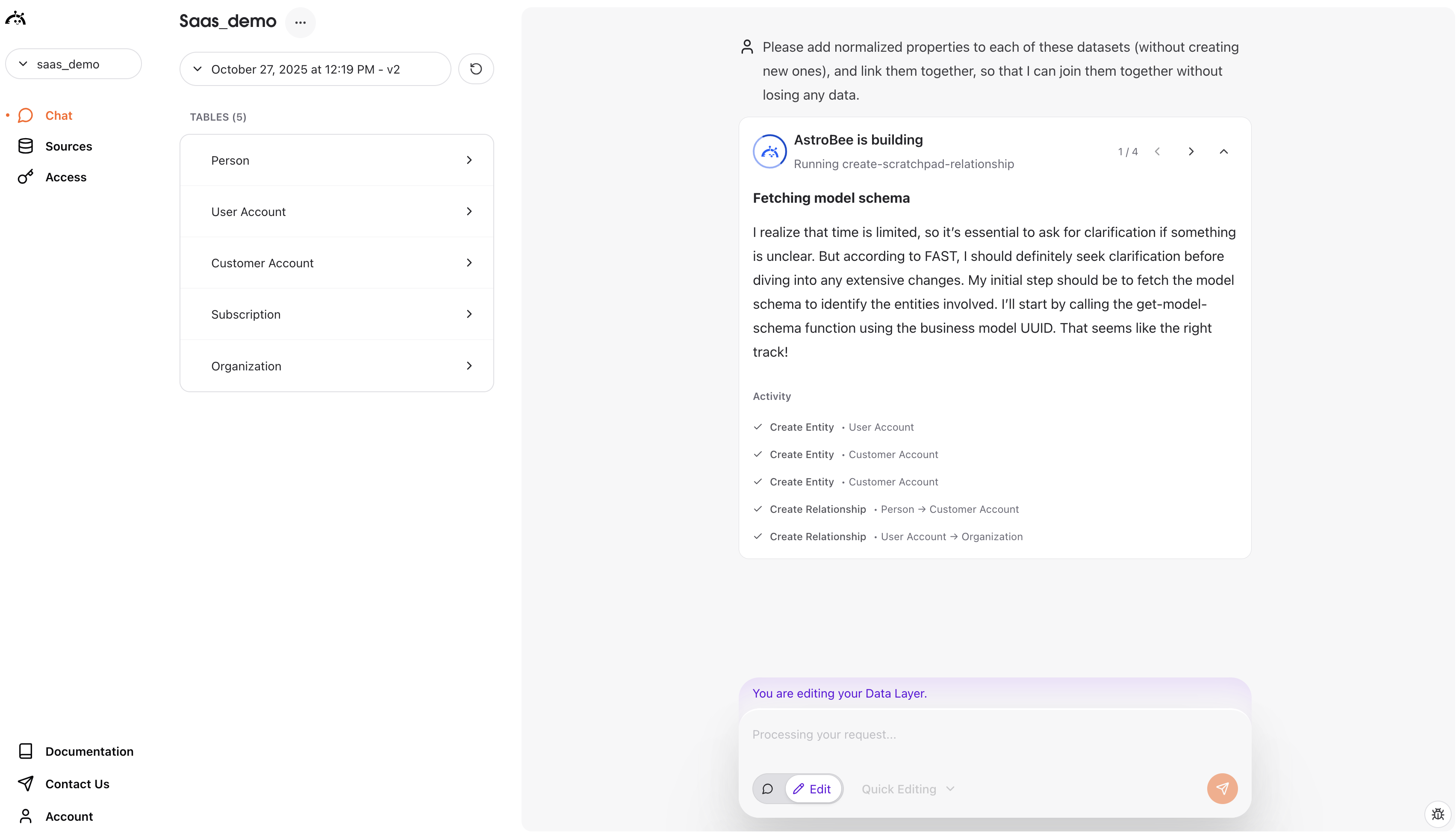The height and width of the screenshot is (834, 1456).
Task: Go to the previous build step
Action: (1158, 151)
